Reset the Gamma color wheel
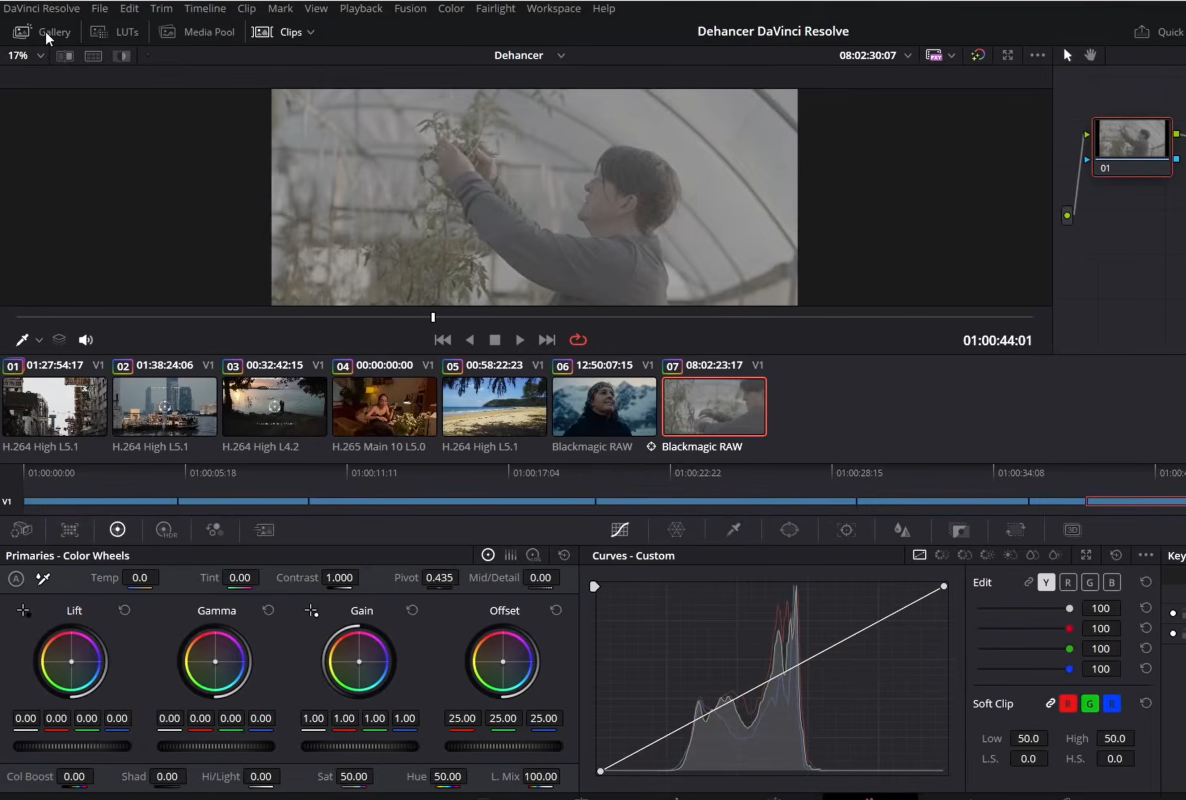 [268, 609]
